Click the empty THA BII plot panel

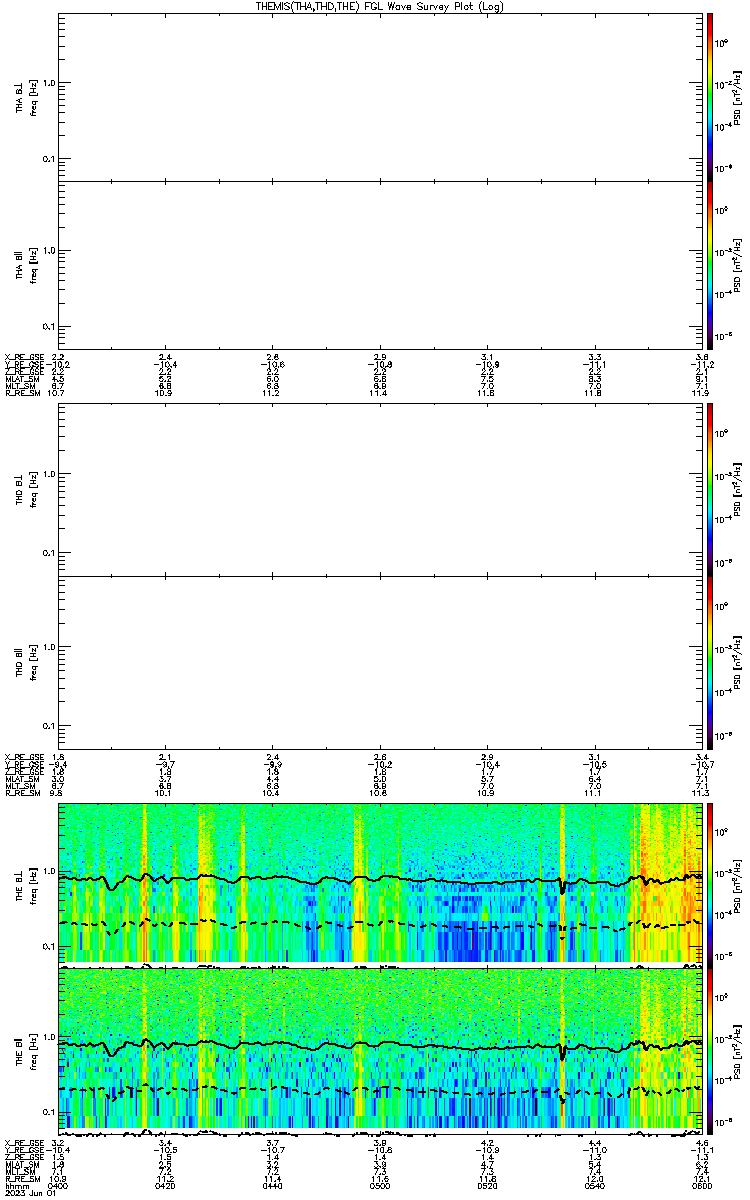(x=382, y=266)
